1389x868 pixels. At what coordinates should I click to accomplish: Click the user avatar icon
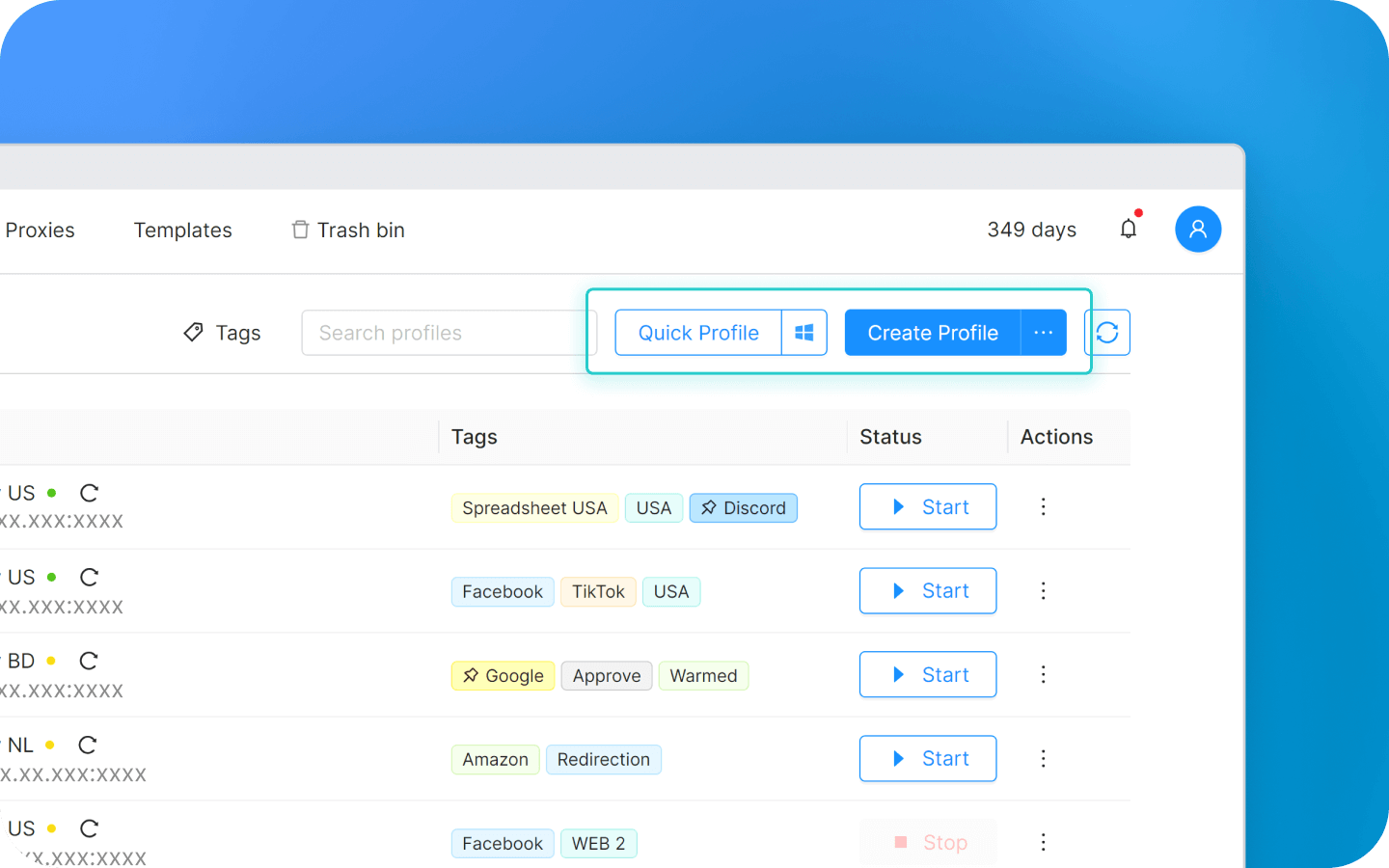[1198, 230]
